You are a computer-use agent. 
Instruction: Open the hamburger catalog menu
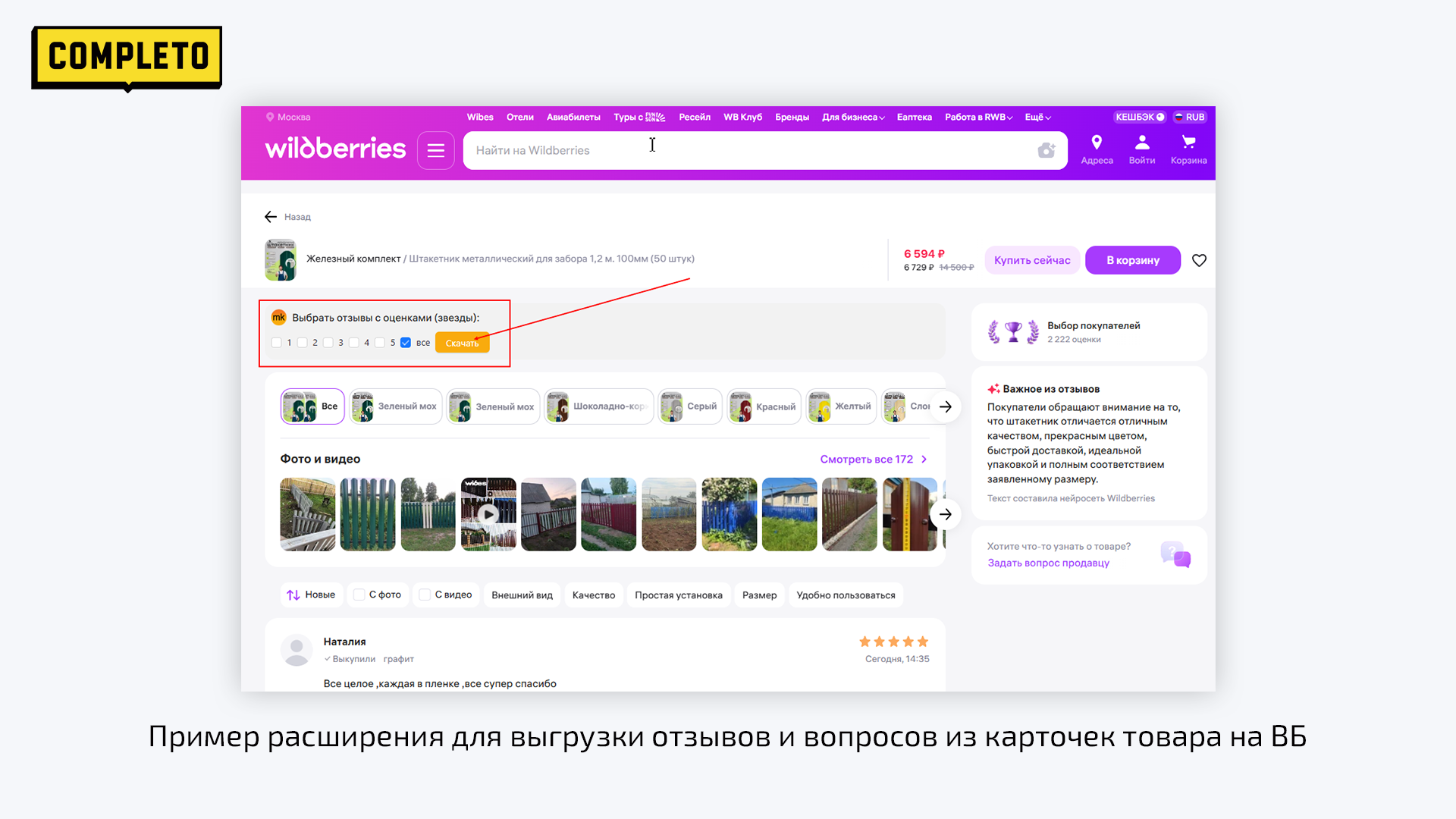point(435,150)
